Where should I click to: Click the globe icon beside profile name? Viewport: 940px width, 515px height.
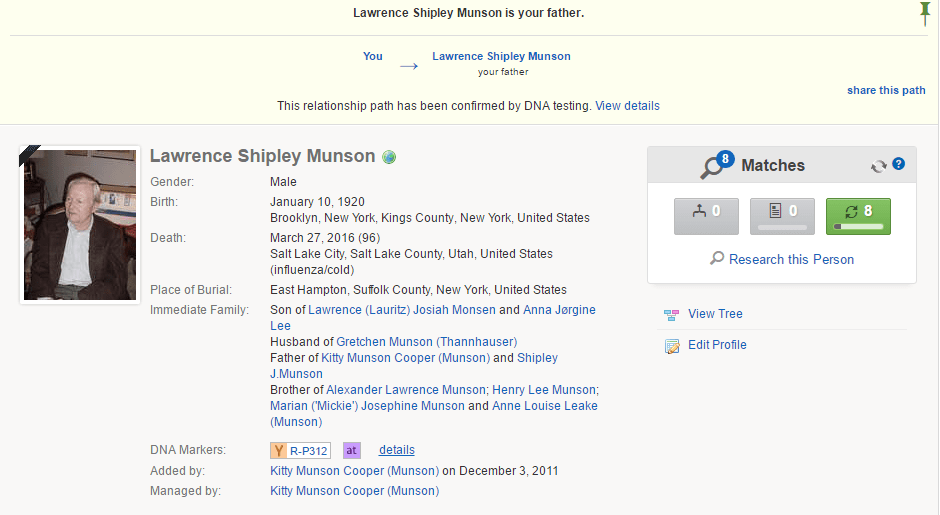click(x=389, y=157)
